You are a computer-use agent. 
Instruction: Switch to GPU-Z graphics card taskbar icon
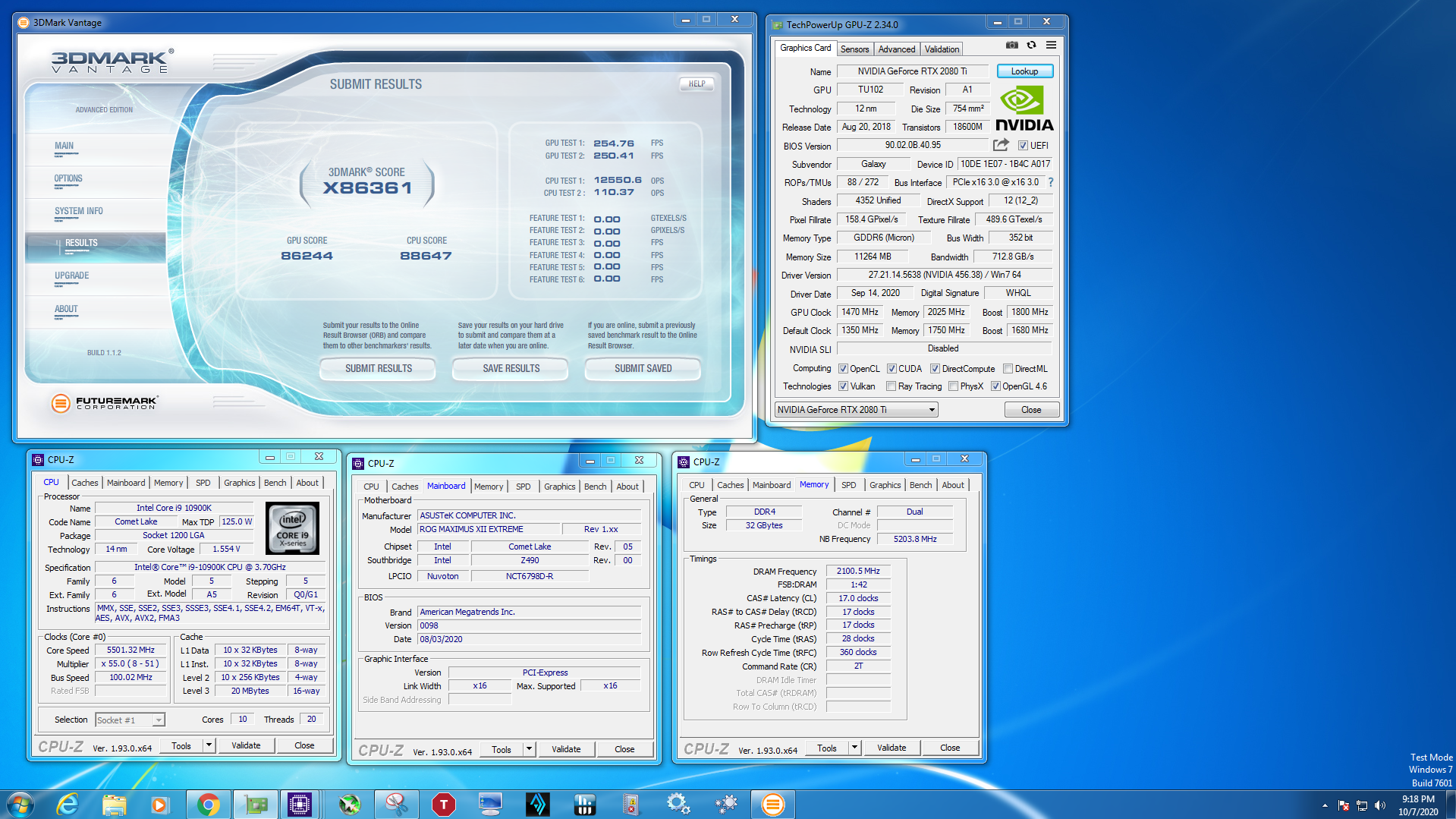pos(255,805)
